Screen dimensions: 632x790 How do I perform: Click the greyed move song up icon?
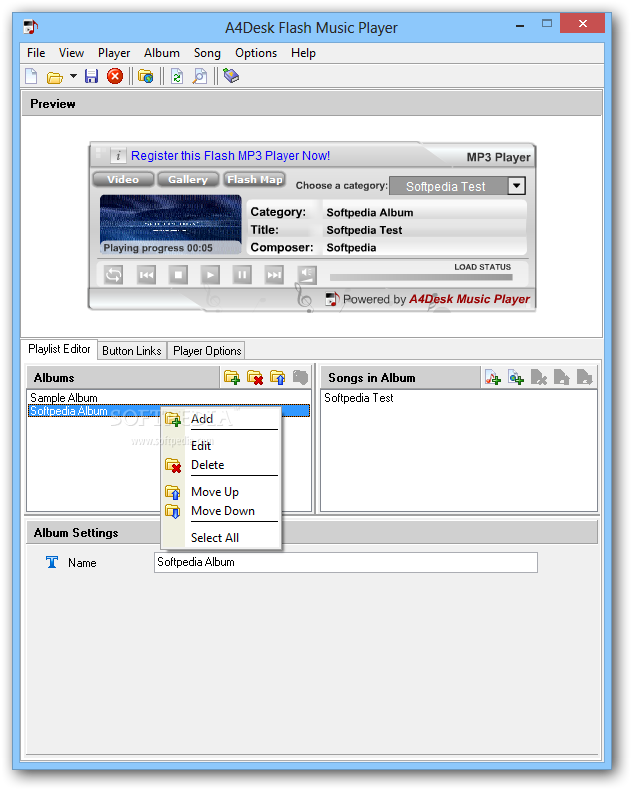[561, 377]
